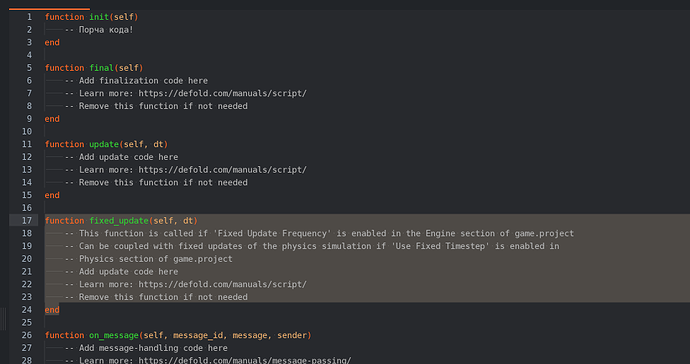This screenshot has width=690, height=364.
Task: Click the 'end' keyword on line 24
Action: point(52,310)
